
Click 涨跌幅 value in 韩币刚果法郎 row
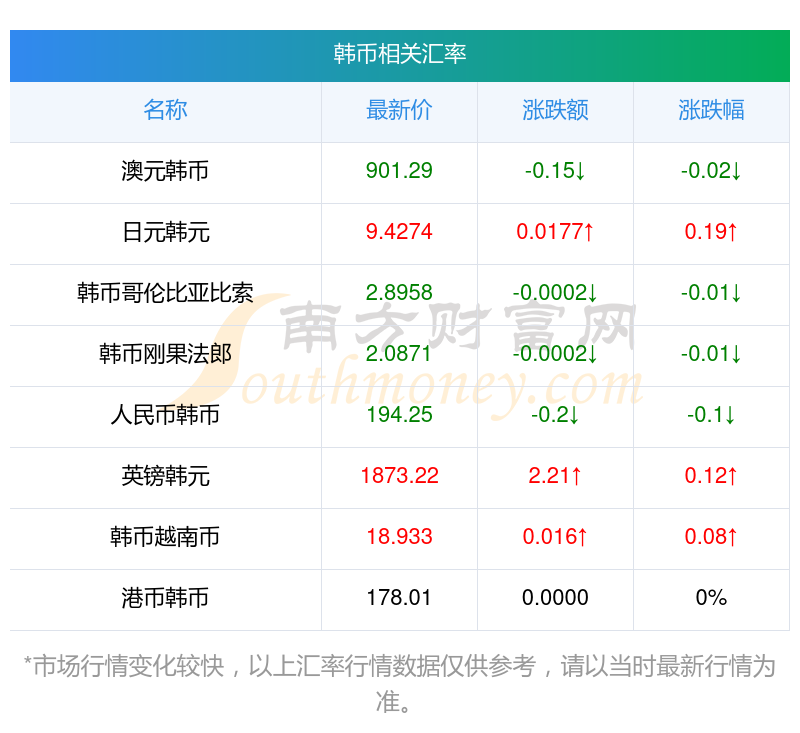(711, 354)
